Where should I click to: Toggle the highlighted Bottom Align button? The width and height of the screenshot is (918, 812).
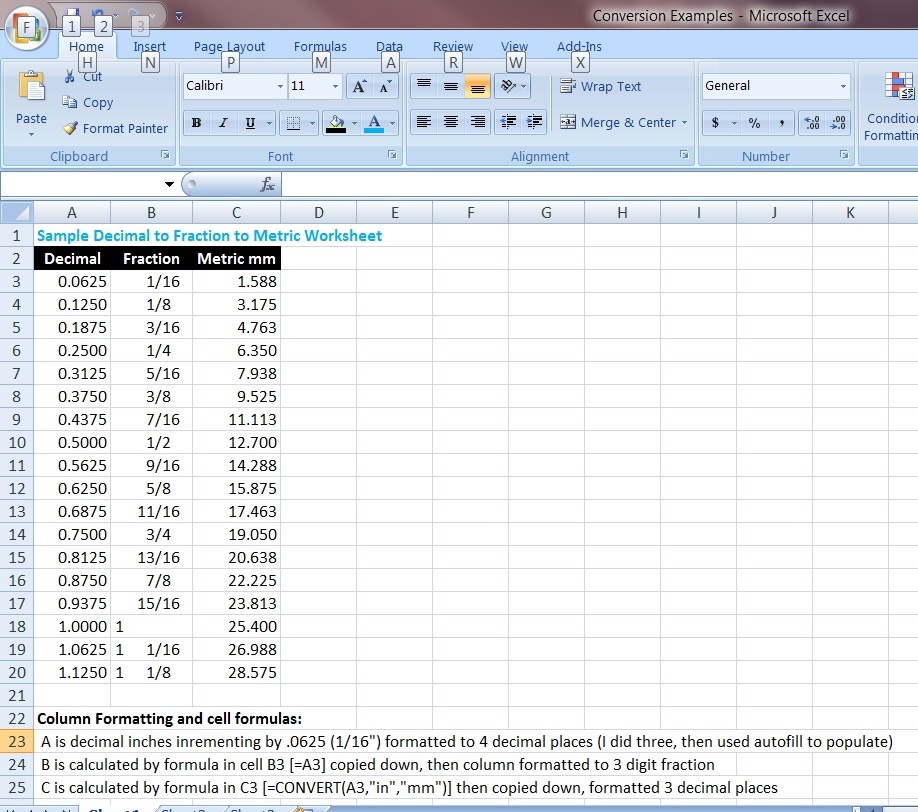(x=477, y=87)
